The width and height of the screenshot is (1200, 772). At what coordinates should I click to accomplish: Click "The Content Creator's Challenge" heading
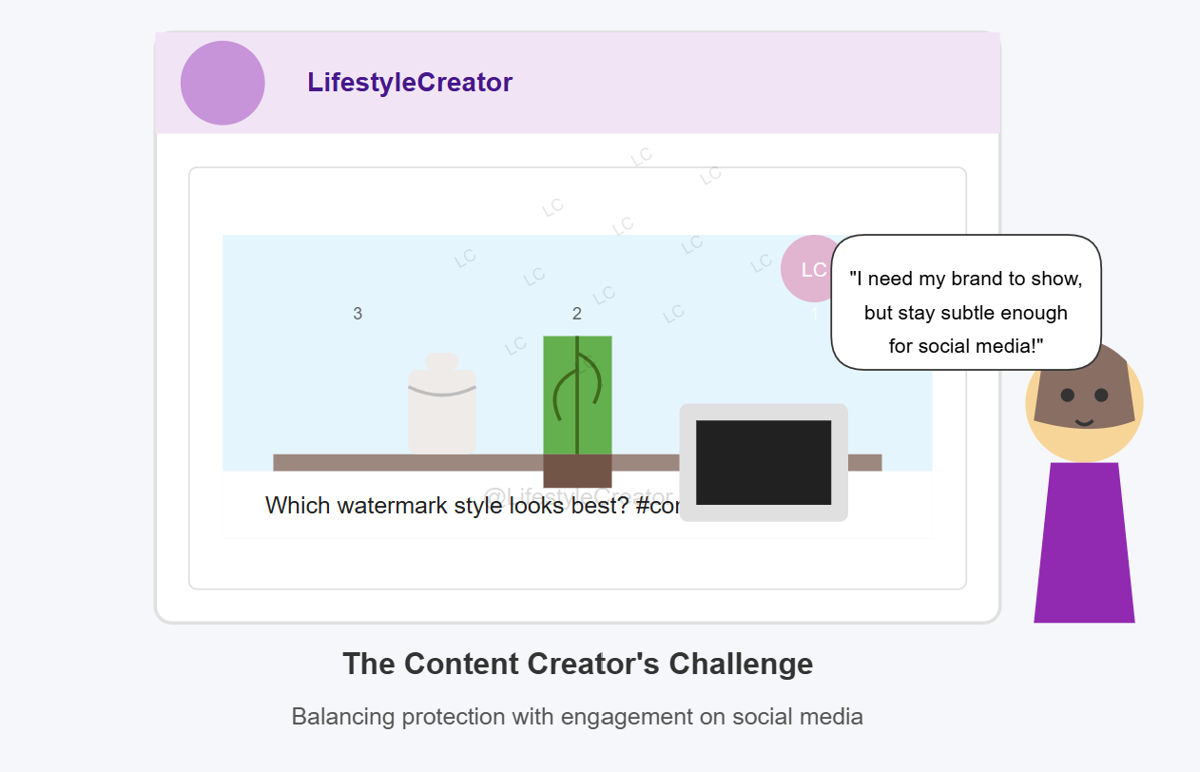coord(578,664)
